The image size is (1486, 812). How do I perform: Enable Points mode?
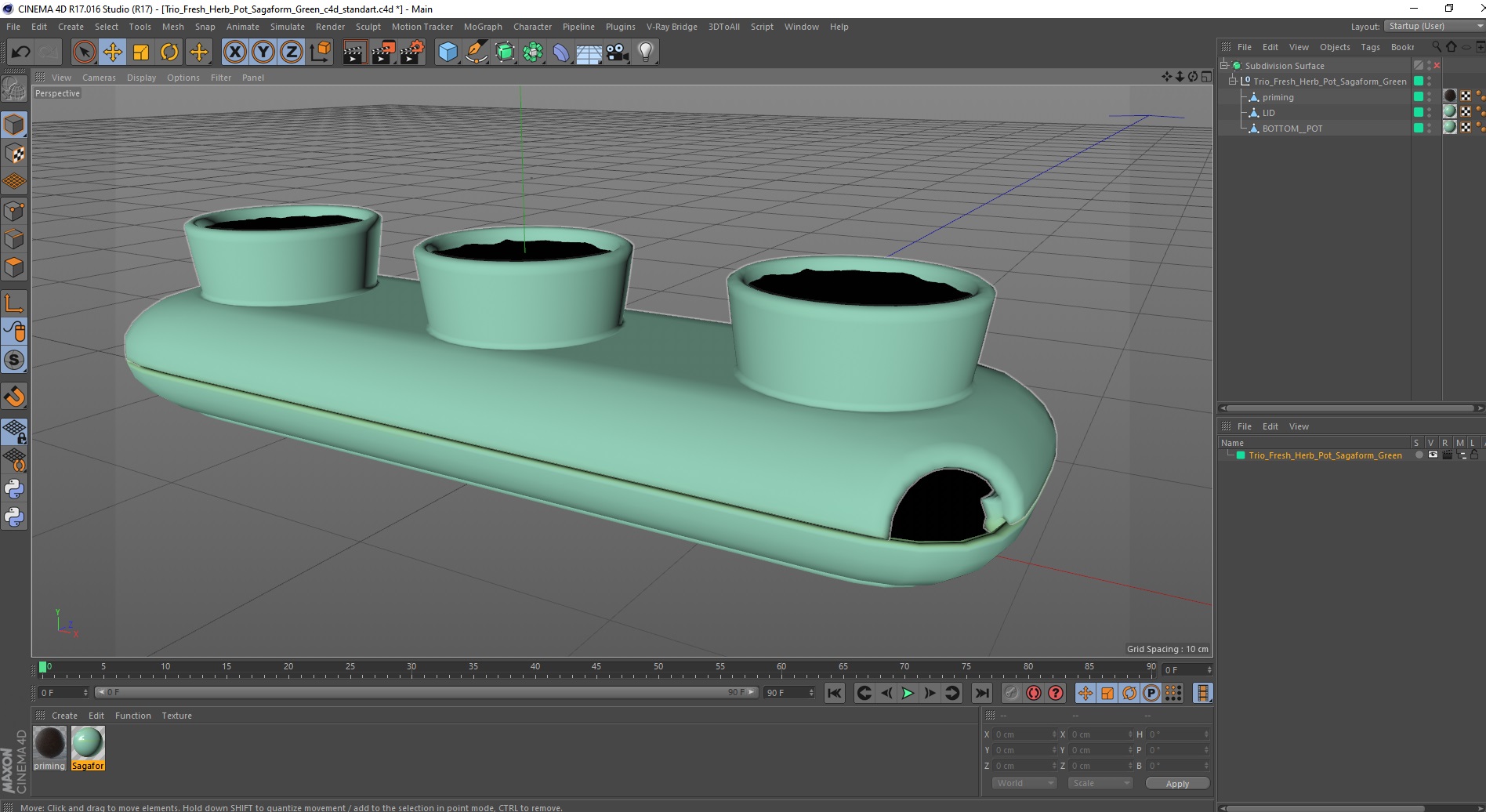(x=14, y=211)
